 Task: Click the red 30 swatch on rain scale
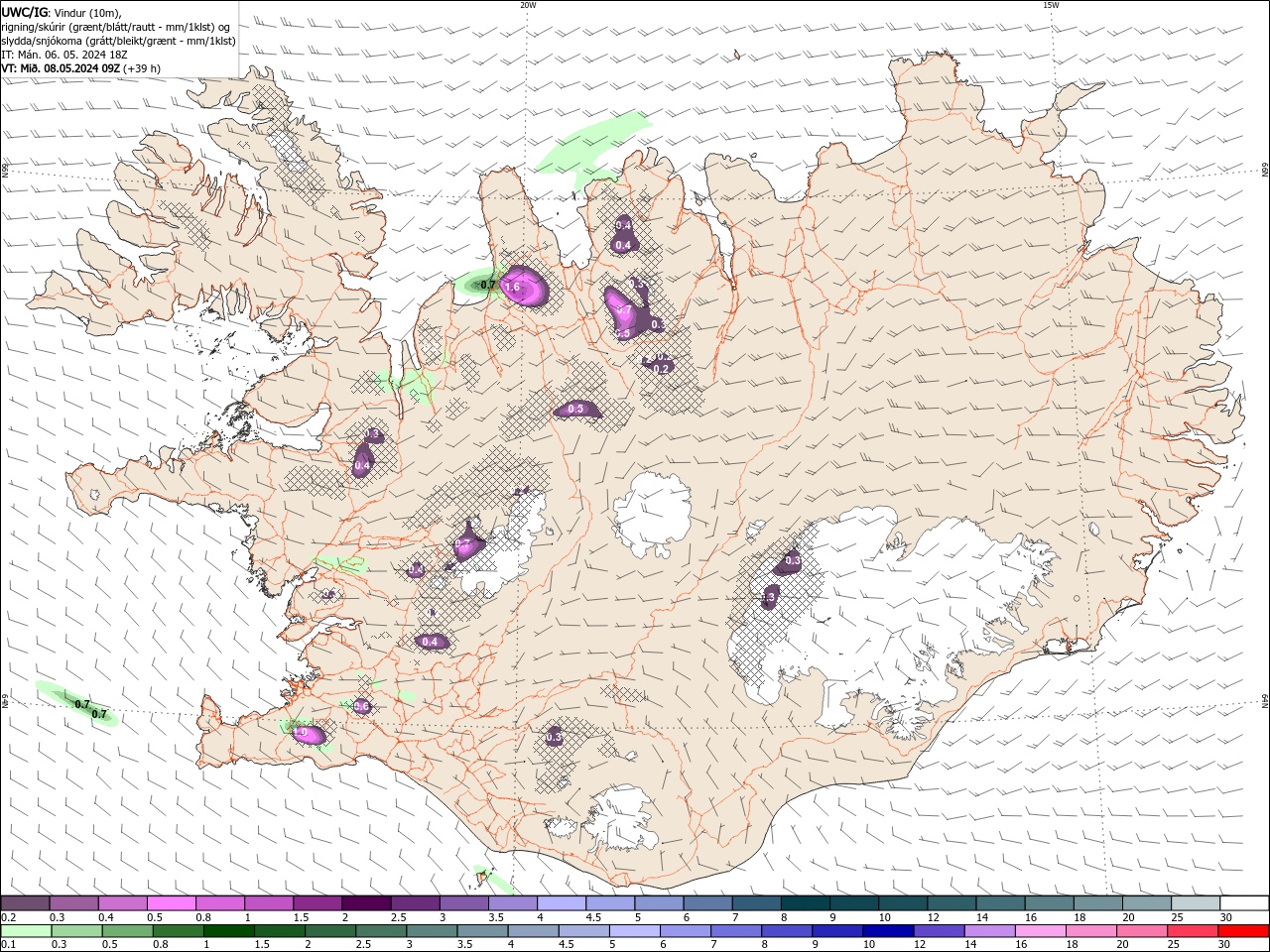point(1242,931)
